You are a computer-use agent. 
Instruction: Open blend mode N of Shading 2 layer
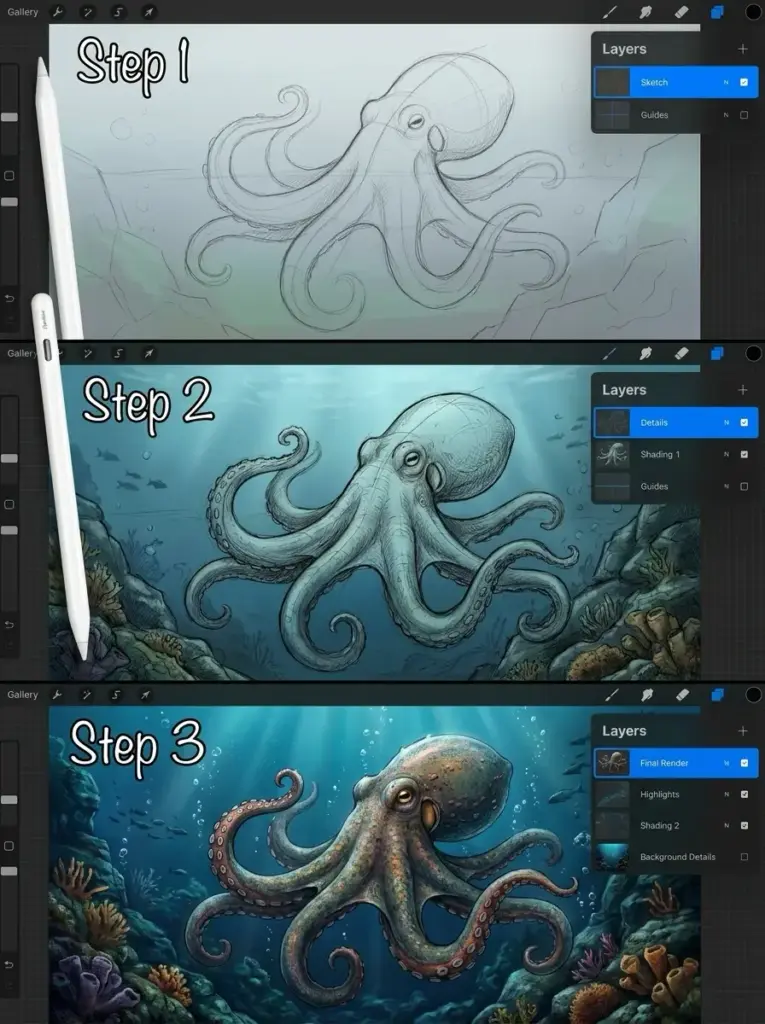pos(726,825)
